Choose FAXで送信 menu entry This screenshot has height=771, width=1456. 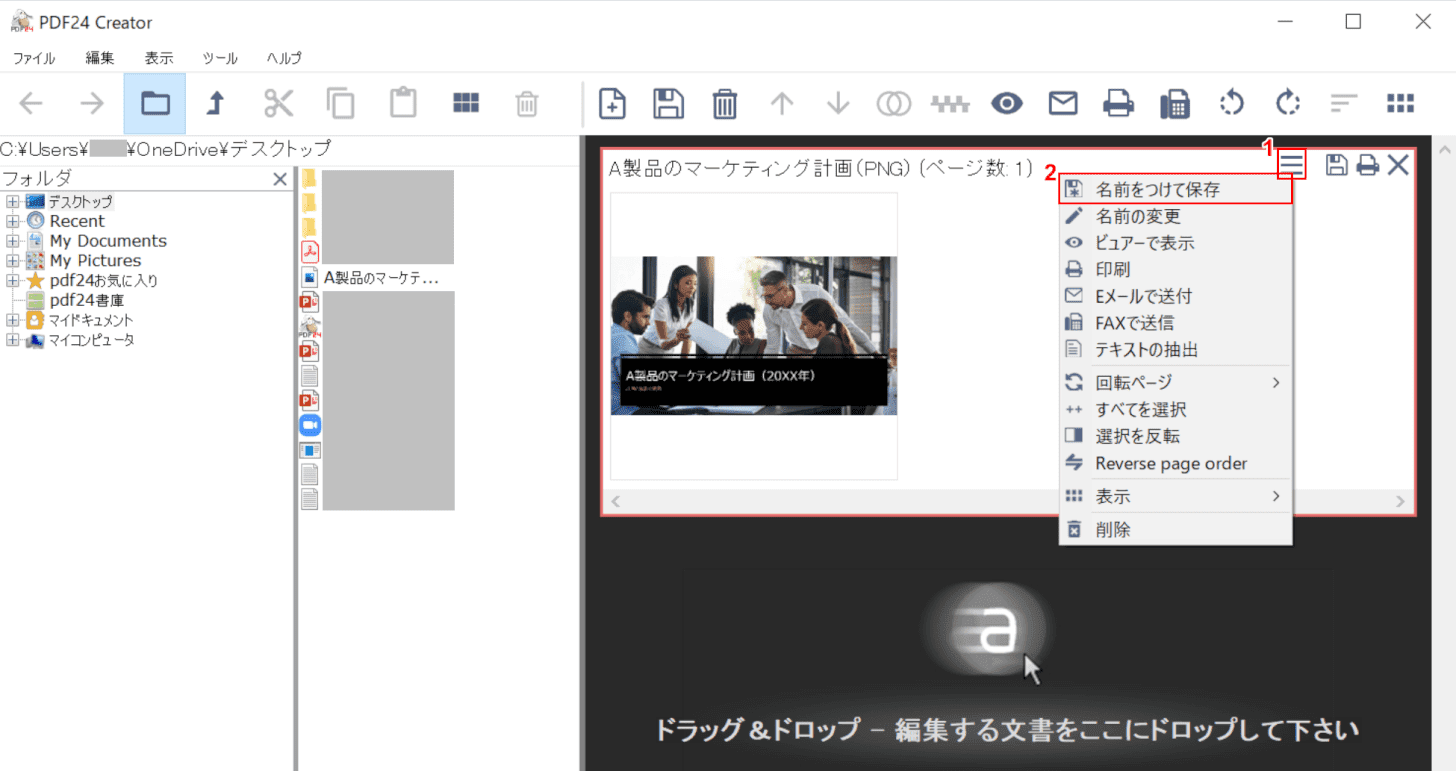tap(1176, 323)
